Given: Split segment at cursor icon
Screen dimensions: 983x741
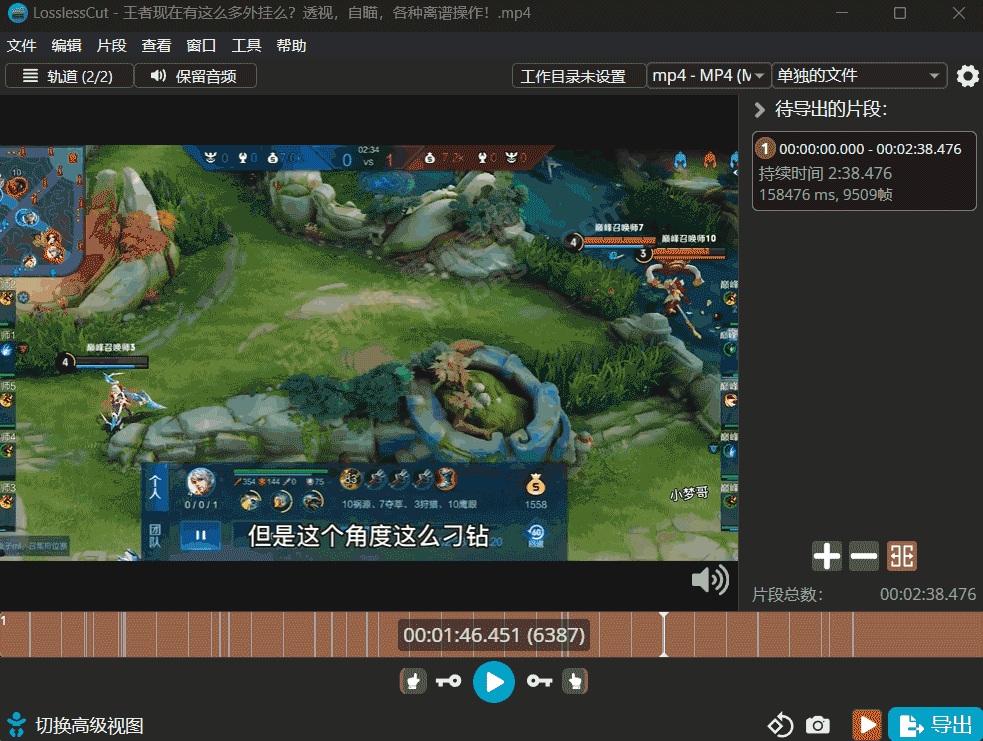Looking at the screenshot, I should click(902, 556).
